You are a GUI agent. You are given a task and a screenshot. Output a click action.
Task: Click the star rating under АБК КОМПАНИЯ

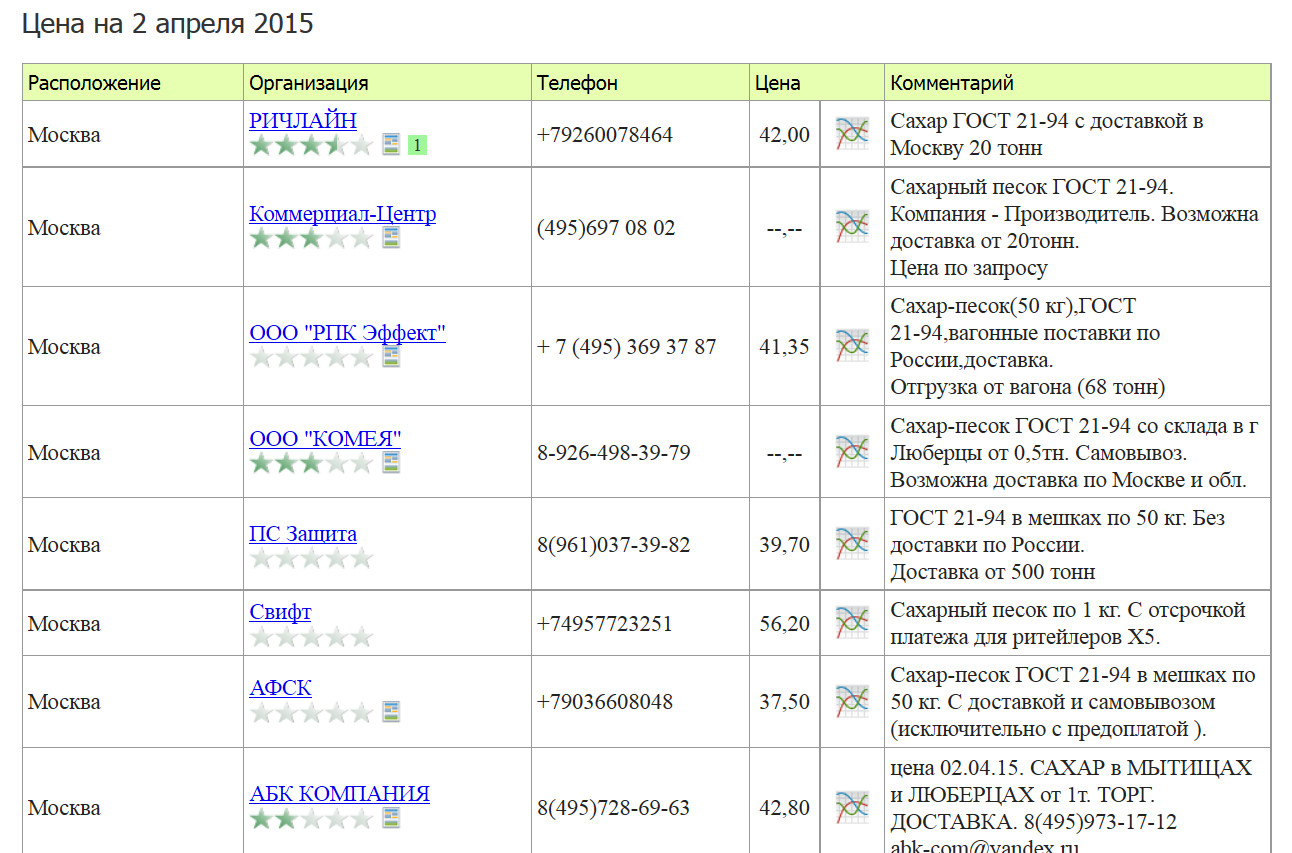point(311,818)
